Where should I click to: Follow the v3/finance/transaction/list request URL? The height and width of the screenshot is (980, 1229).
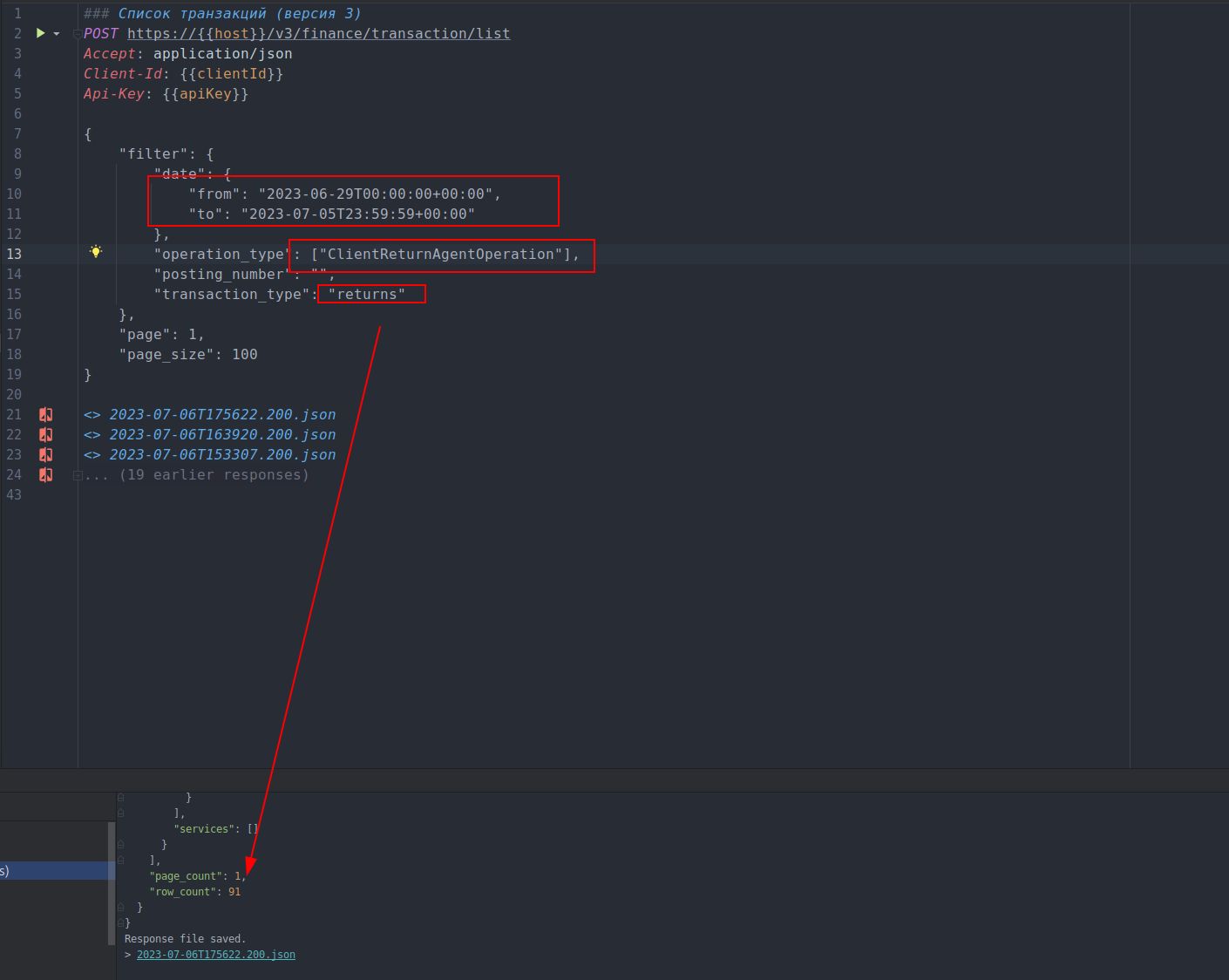(319, 33)
